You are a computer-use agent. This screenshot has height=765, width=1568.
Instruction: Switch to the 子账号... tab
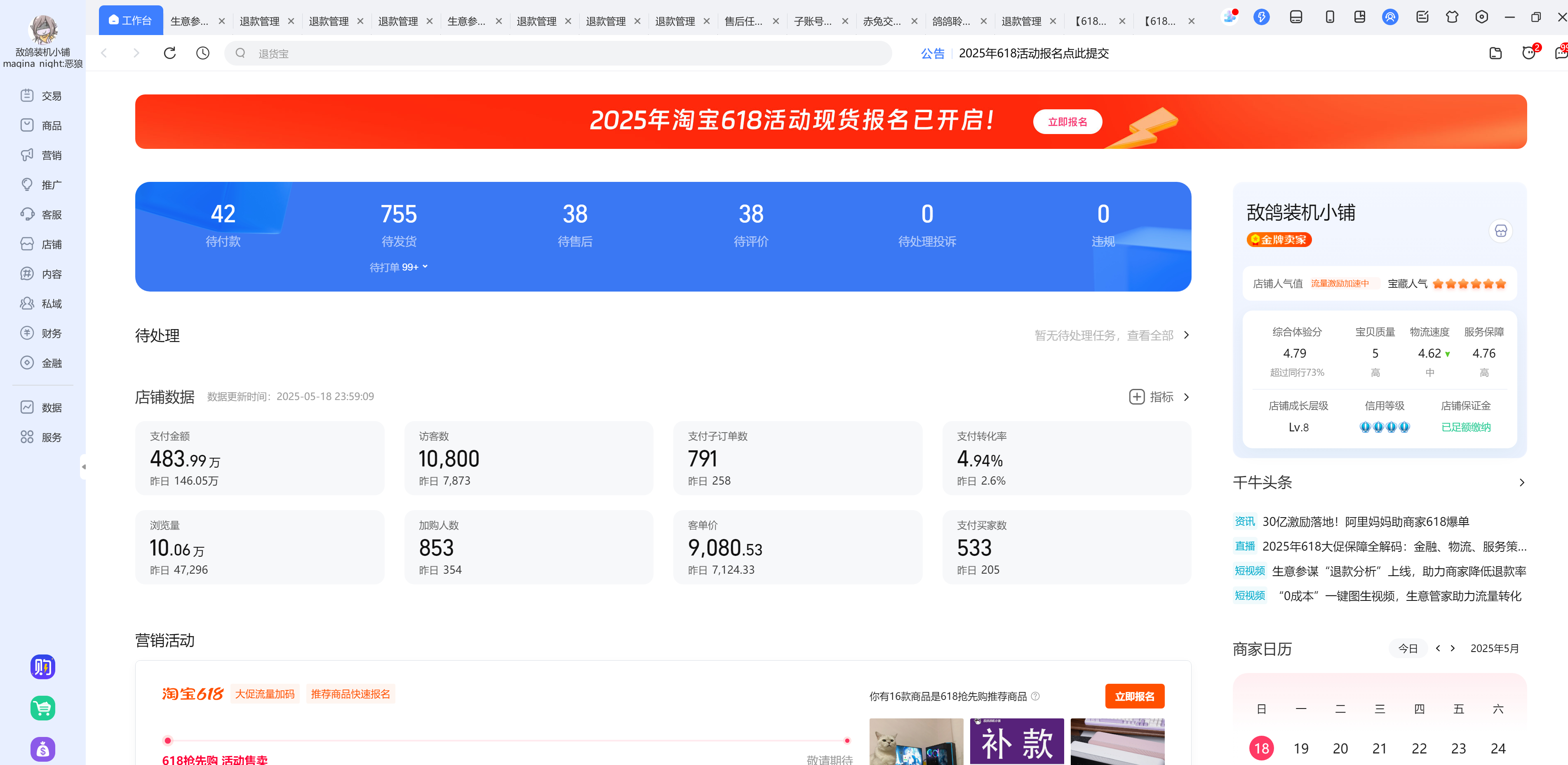click(x=813, y=21)
